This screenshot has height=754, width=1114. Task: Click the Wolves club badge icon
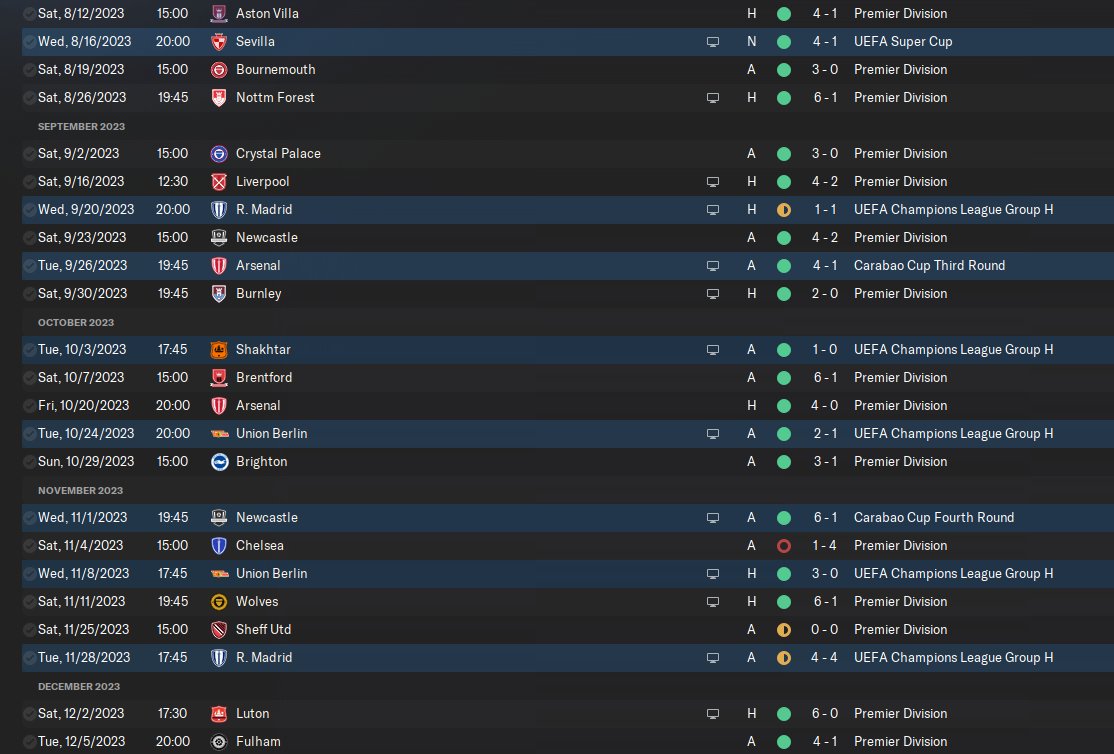click(219, 602)
